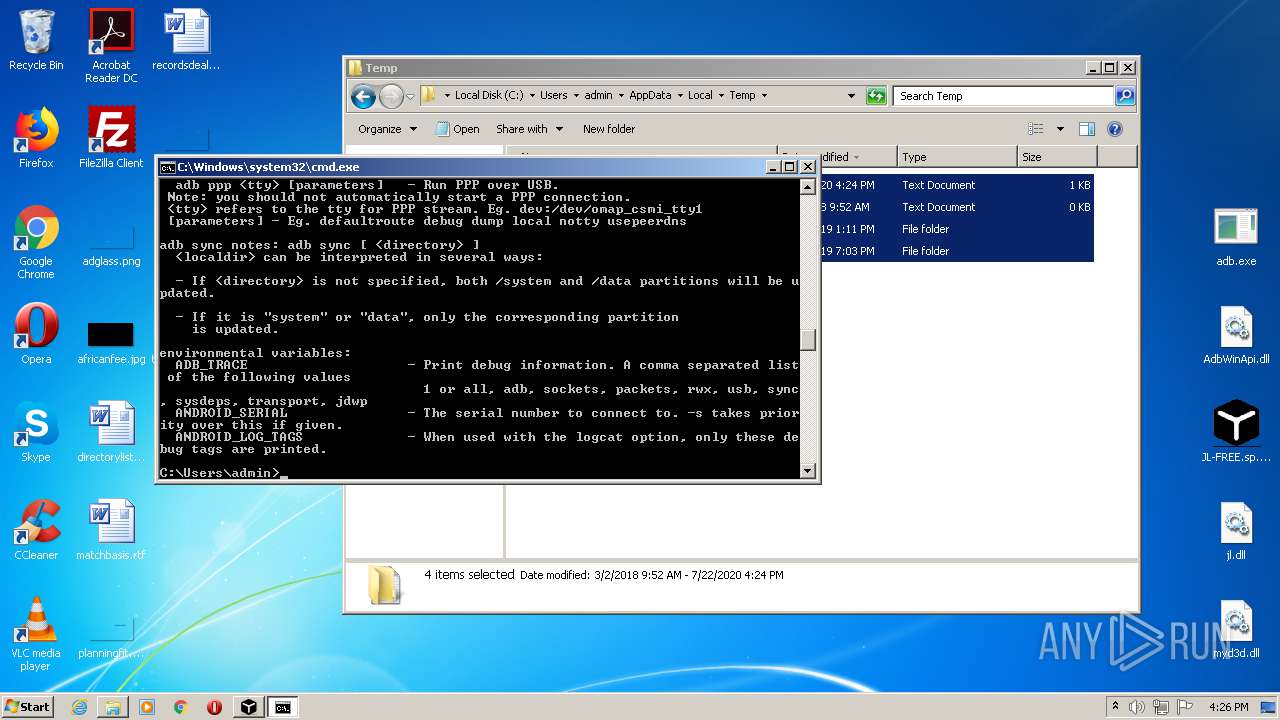Select CCleaner desktop icon

pos(36,530)
